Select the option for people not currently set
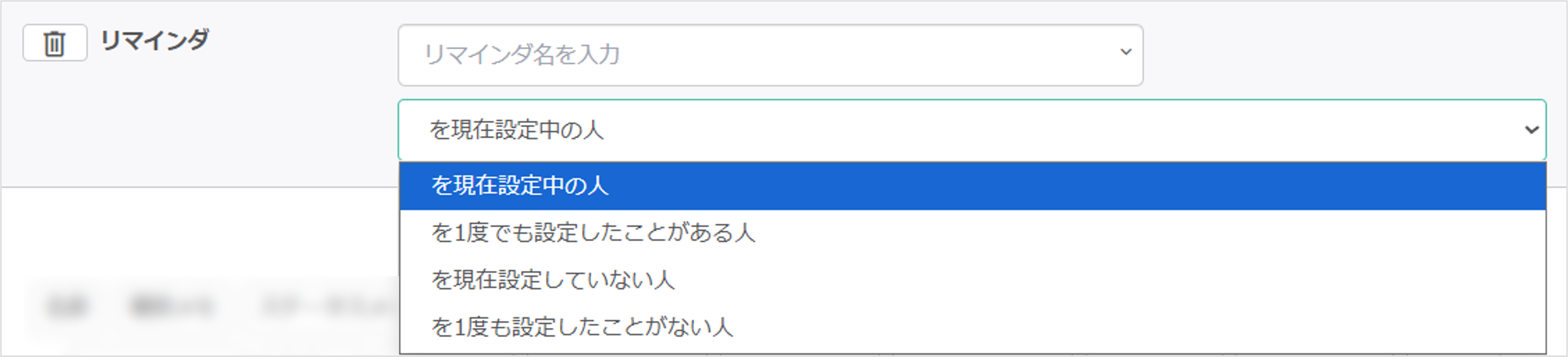The height and width of the screenshot is (357, 1568). [x=553, y=280]
